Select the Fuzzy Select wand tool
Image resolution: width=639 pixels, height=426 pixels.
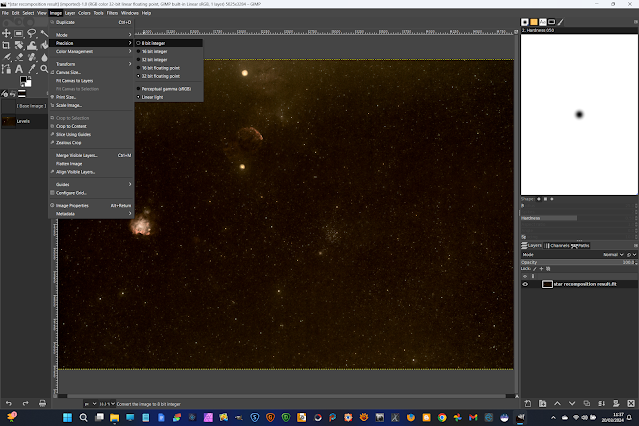coord(44,33)
